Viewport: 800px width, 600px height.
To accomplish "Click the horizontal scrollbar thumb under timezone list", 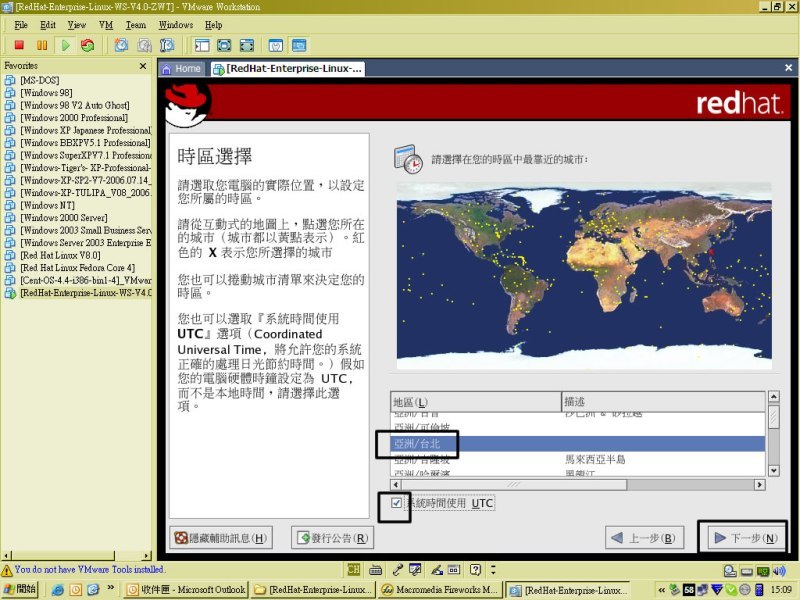I will 514,485.
